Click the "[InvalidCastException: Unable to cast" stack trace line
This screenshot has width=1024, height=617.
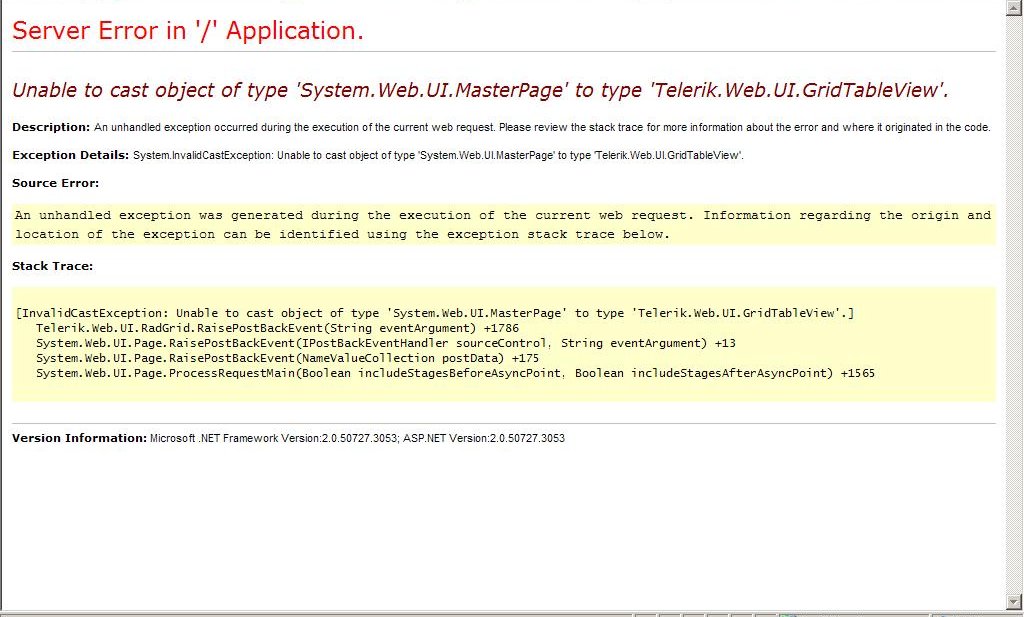click(x=435, y=313)
